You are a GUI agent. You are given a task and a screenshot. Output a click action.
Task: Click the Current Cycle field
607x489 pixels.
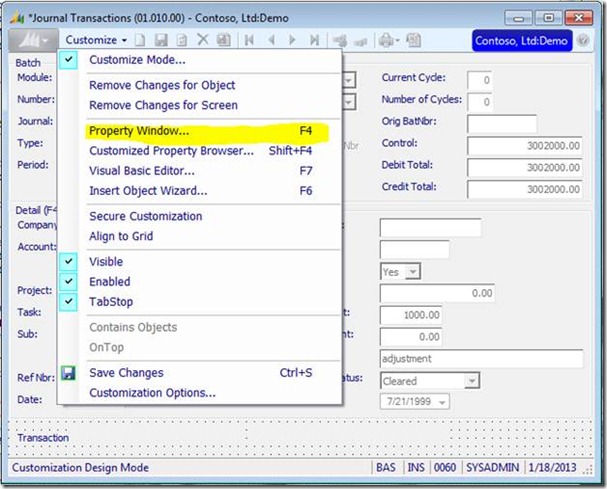(480, 81)
